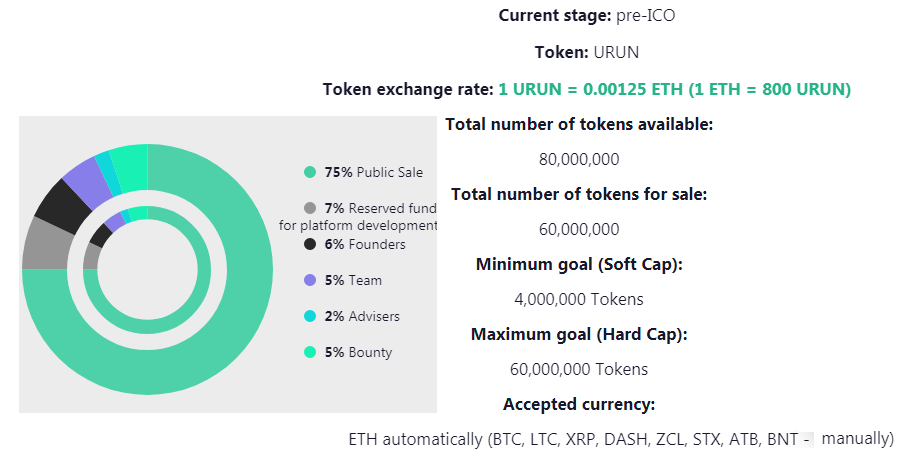
Task: Click the purple Team legend dot
Action: click(310, 280)
